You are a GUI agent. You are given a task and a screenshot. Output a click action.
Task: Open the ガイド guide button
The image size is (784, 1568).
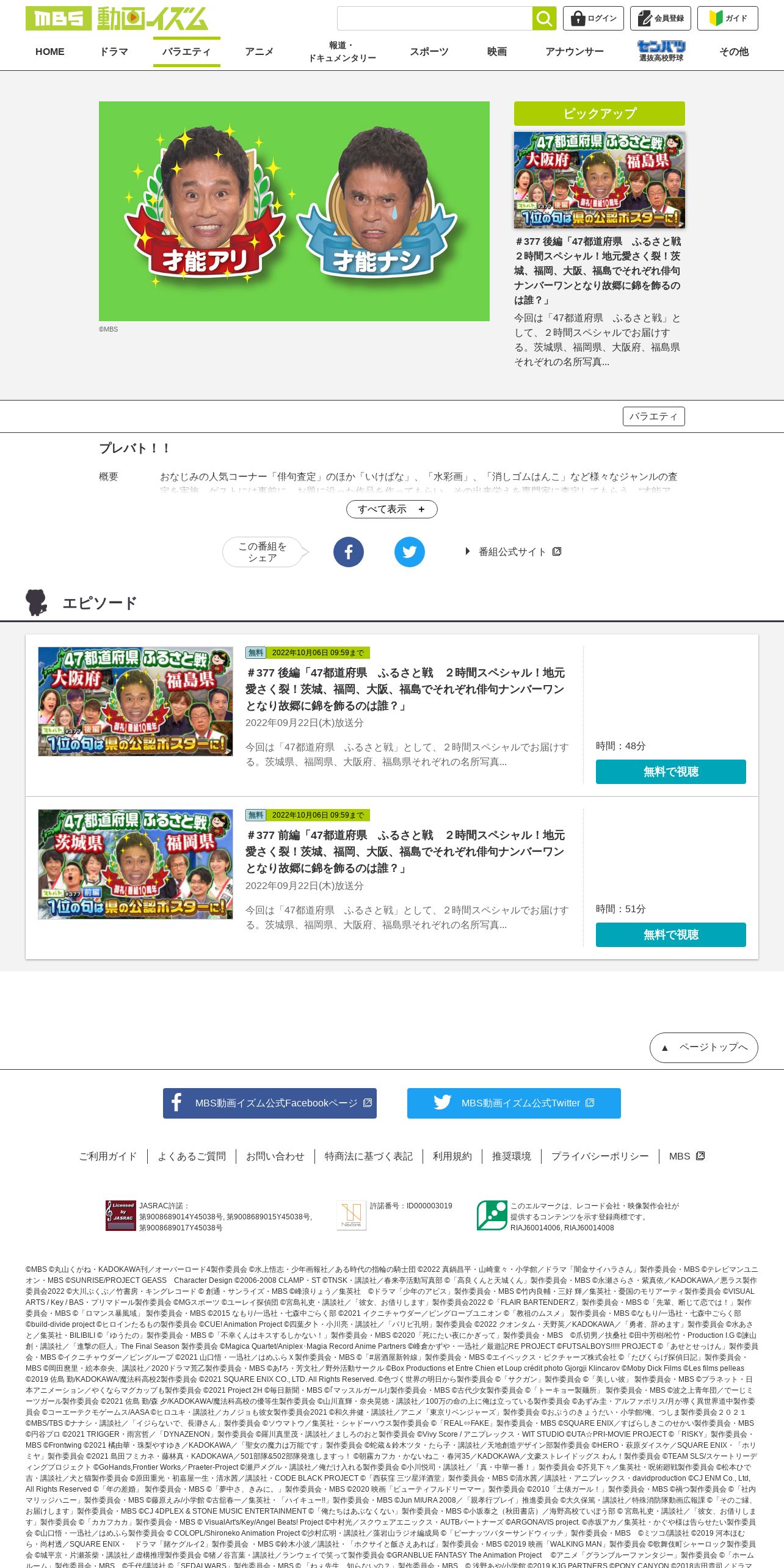coord(728,18)
